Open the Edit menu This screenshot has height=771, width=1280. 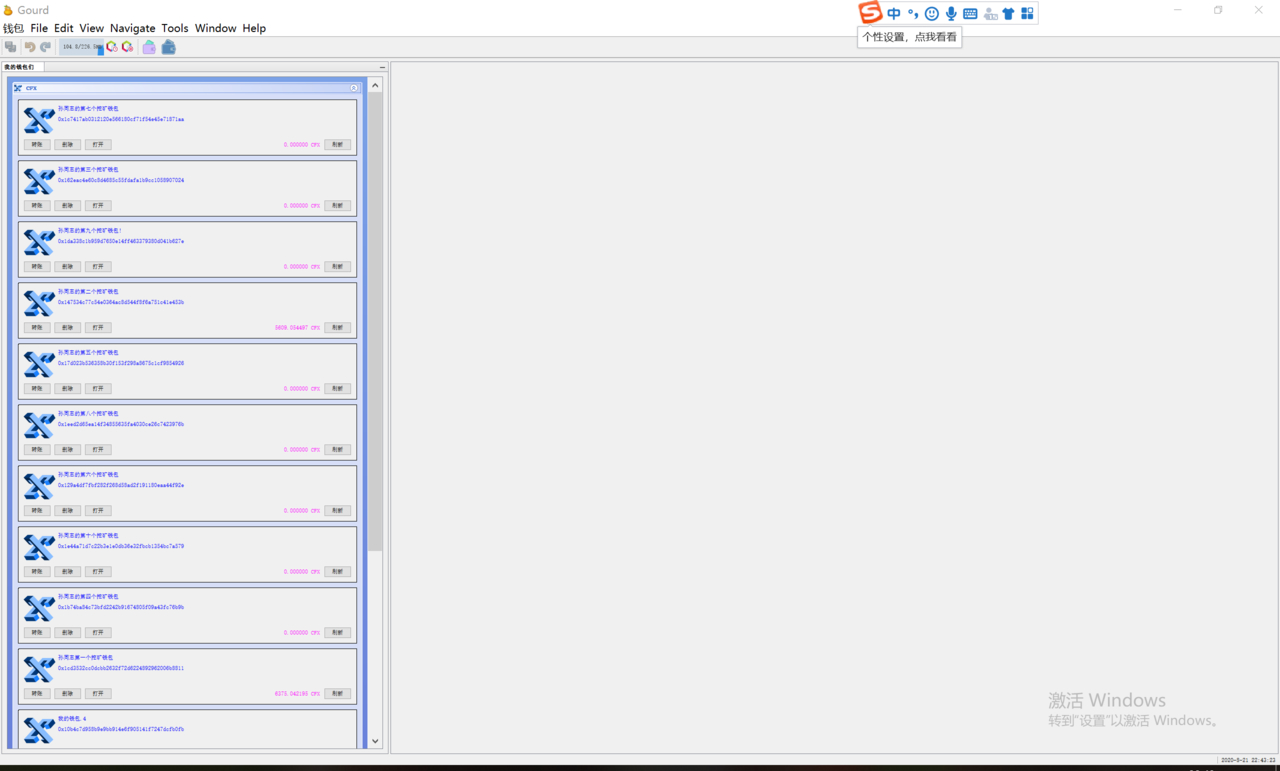(64, 28)
